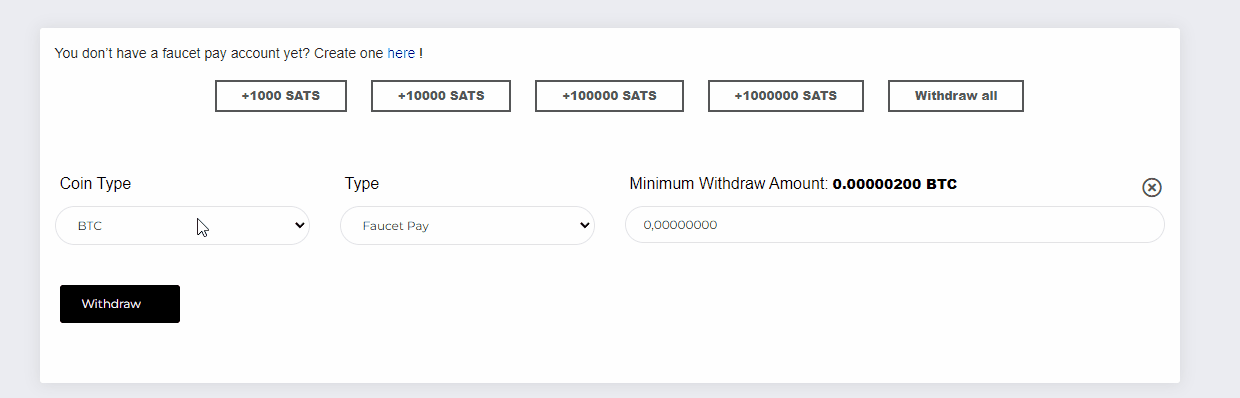Open the 'here' link to create account

pyautogui.click(x=401, y=53)
